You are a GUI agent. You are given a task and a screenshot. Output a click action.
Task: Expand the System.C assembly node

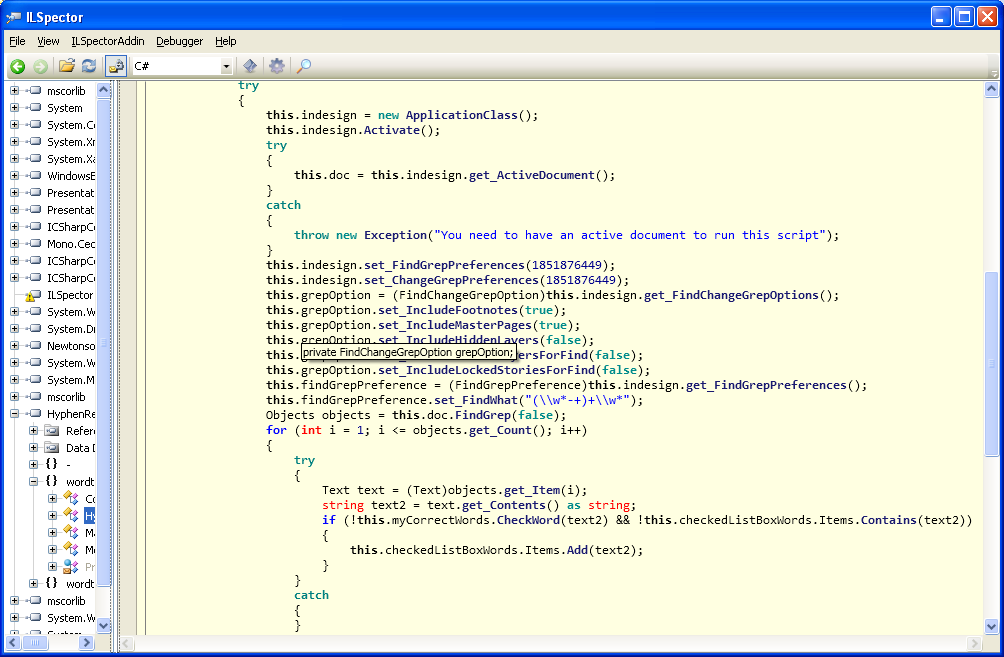point(14,125)
